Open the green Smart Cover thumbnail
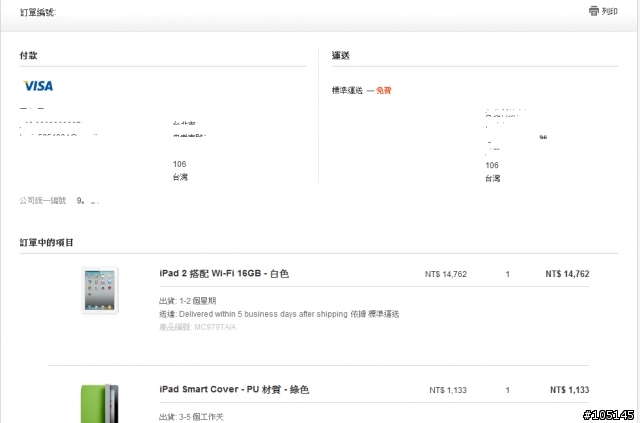This screenshot has width=640, height=423. point(100,403)
